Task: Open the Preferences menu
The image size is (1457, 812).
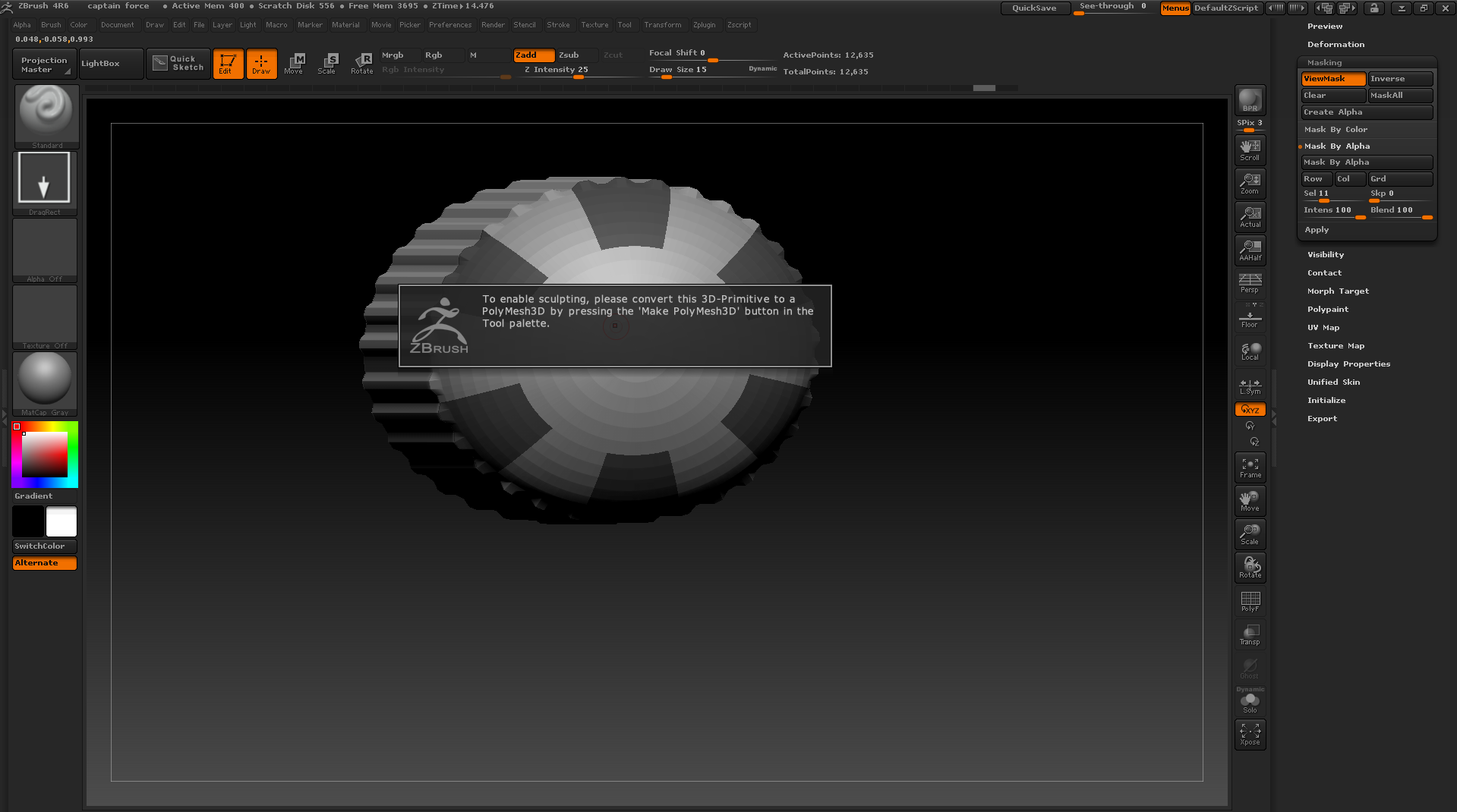Action: click(x=450, y=25)
